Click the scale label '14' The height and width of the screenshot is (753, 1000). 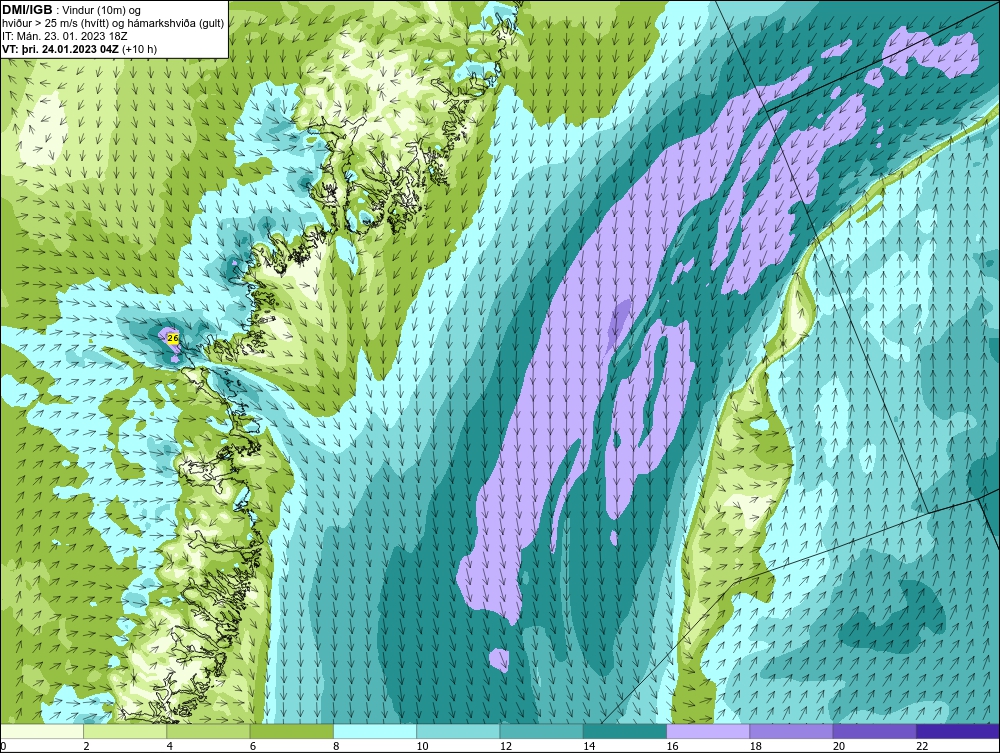pyautogui.click(x=589, y=746)
